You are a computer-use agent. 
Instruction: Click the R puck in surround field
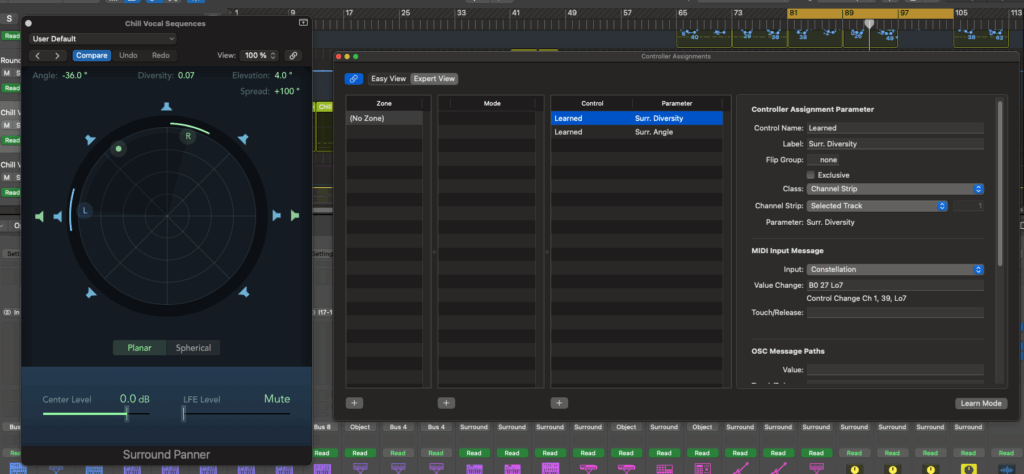pos(187,136)
